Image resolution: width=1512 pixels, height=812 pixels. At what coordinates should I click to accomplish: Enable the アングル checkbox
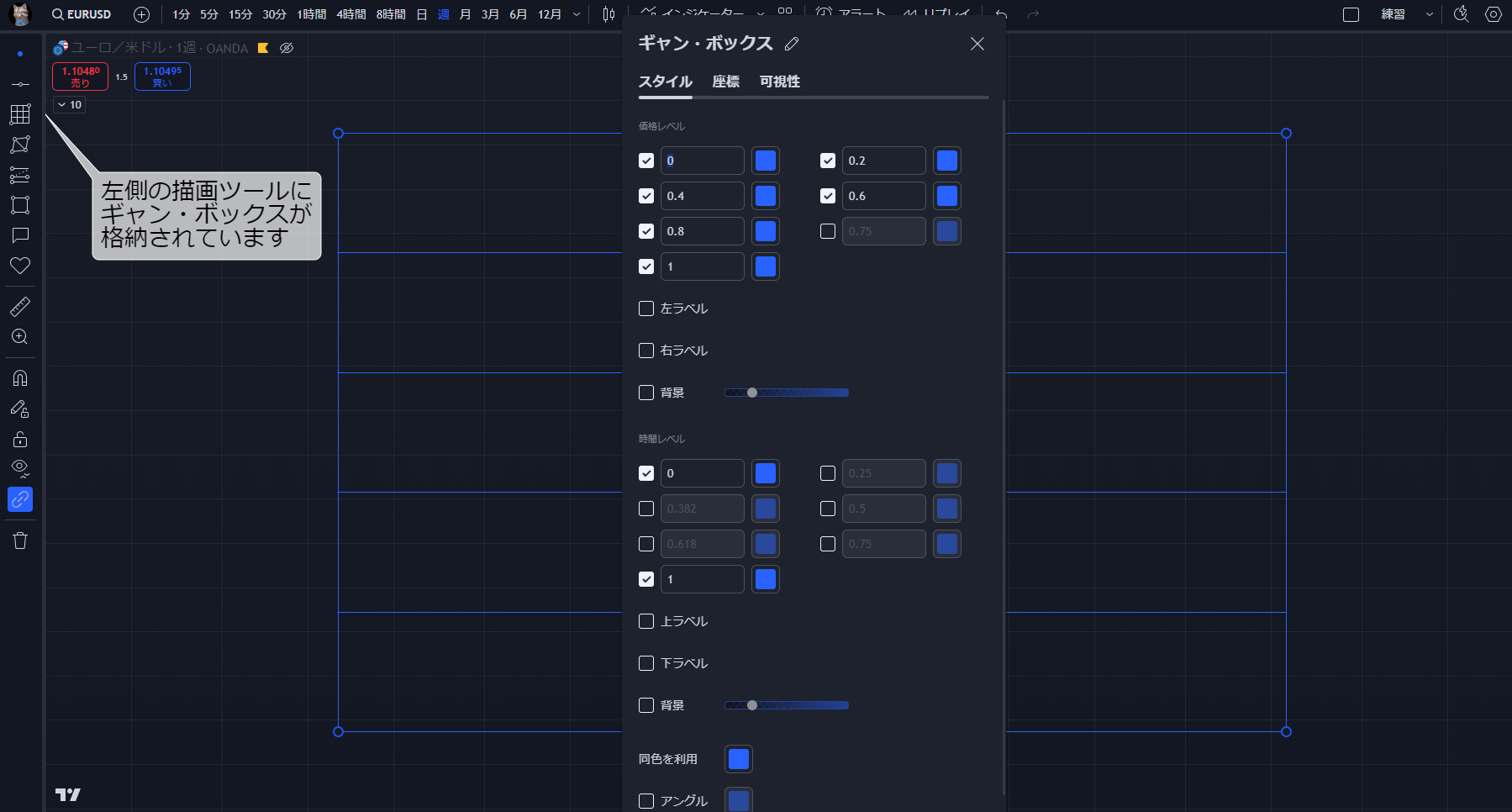646,801
